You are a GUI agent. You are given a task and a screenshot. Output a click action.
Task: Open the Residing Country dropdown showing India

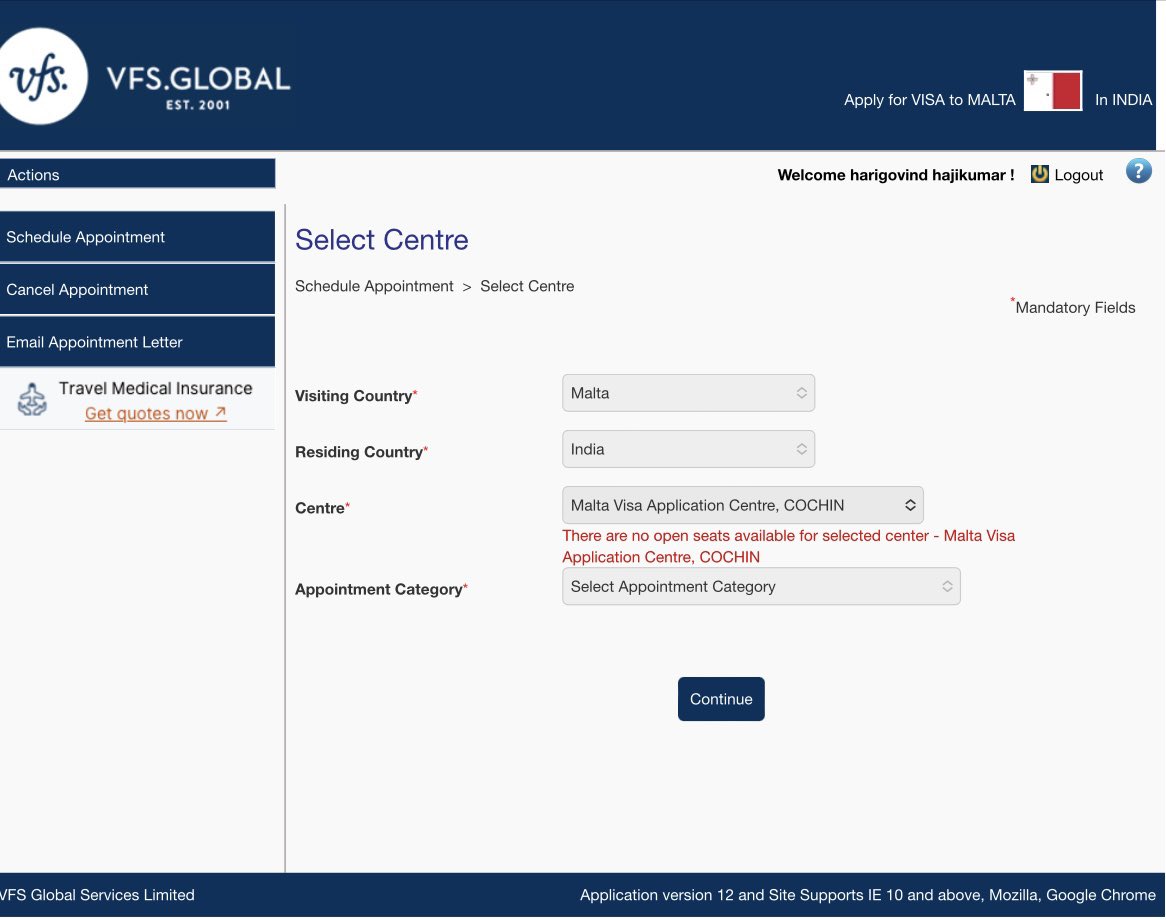click(688, 449)
